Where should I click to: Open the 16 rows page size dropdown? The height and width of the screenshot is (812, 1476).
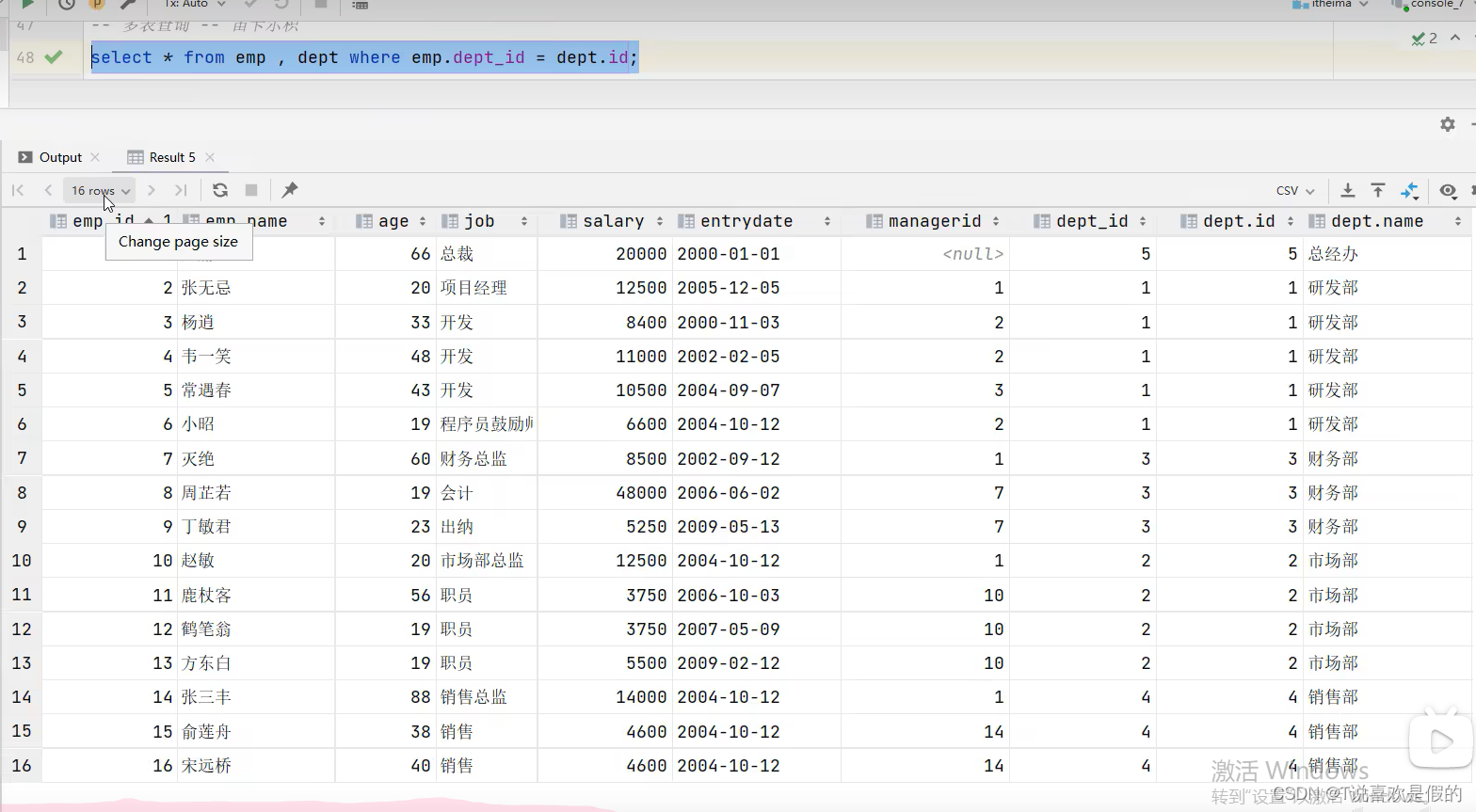[100, 190]
